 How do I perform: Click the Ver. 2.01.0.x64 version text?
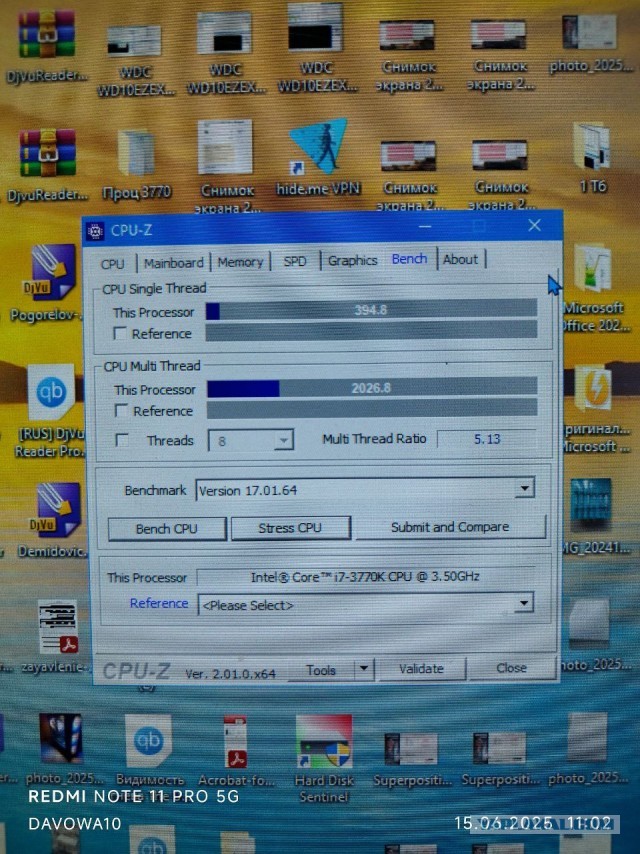(x=230, y=673)
